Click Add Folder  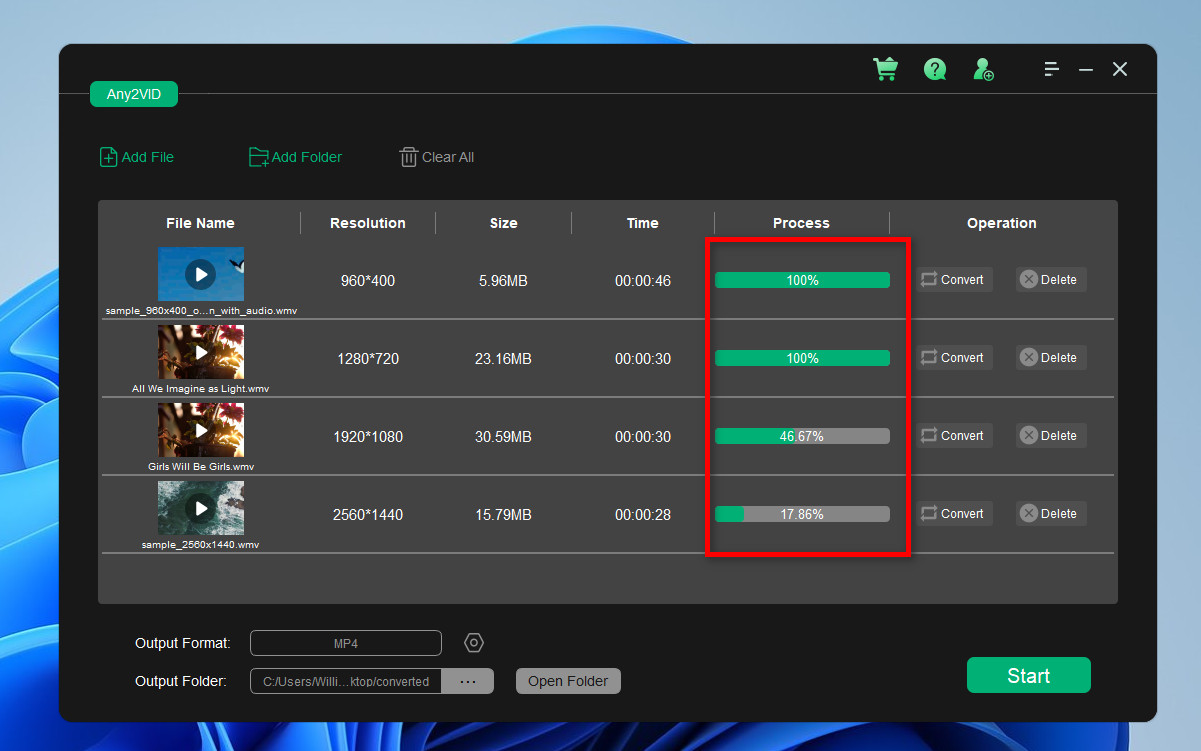pos(295,157)
